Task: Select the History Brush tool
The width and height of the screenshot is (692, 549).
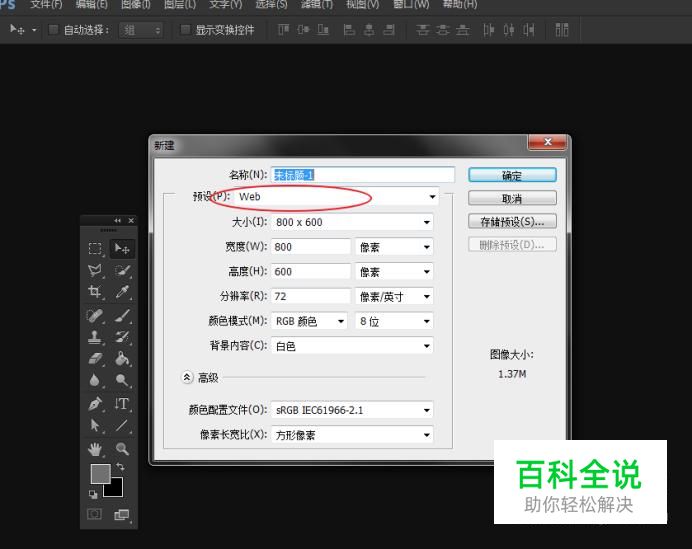Action: tap(122, 337)
